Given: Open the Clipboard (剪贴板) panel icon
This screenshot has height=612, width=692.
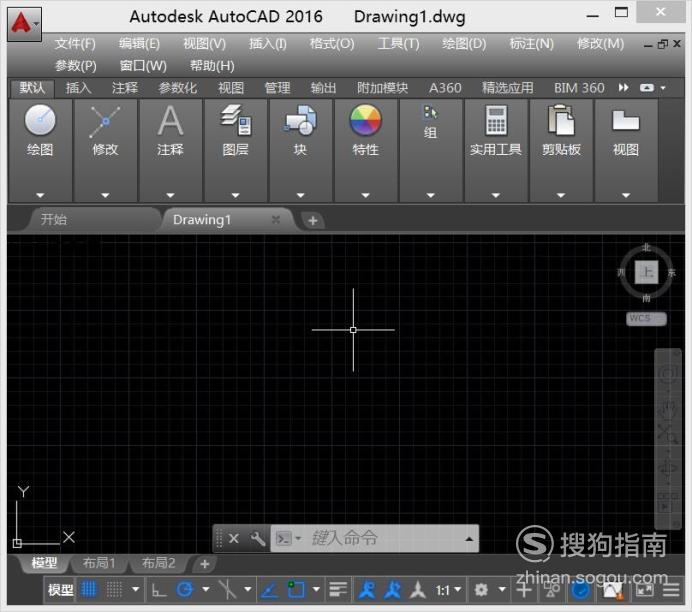Looking at the screenshot, I should (561, 120).
